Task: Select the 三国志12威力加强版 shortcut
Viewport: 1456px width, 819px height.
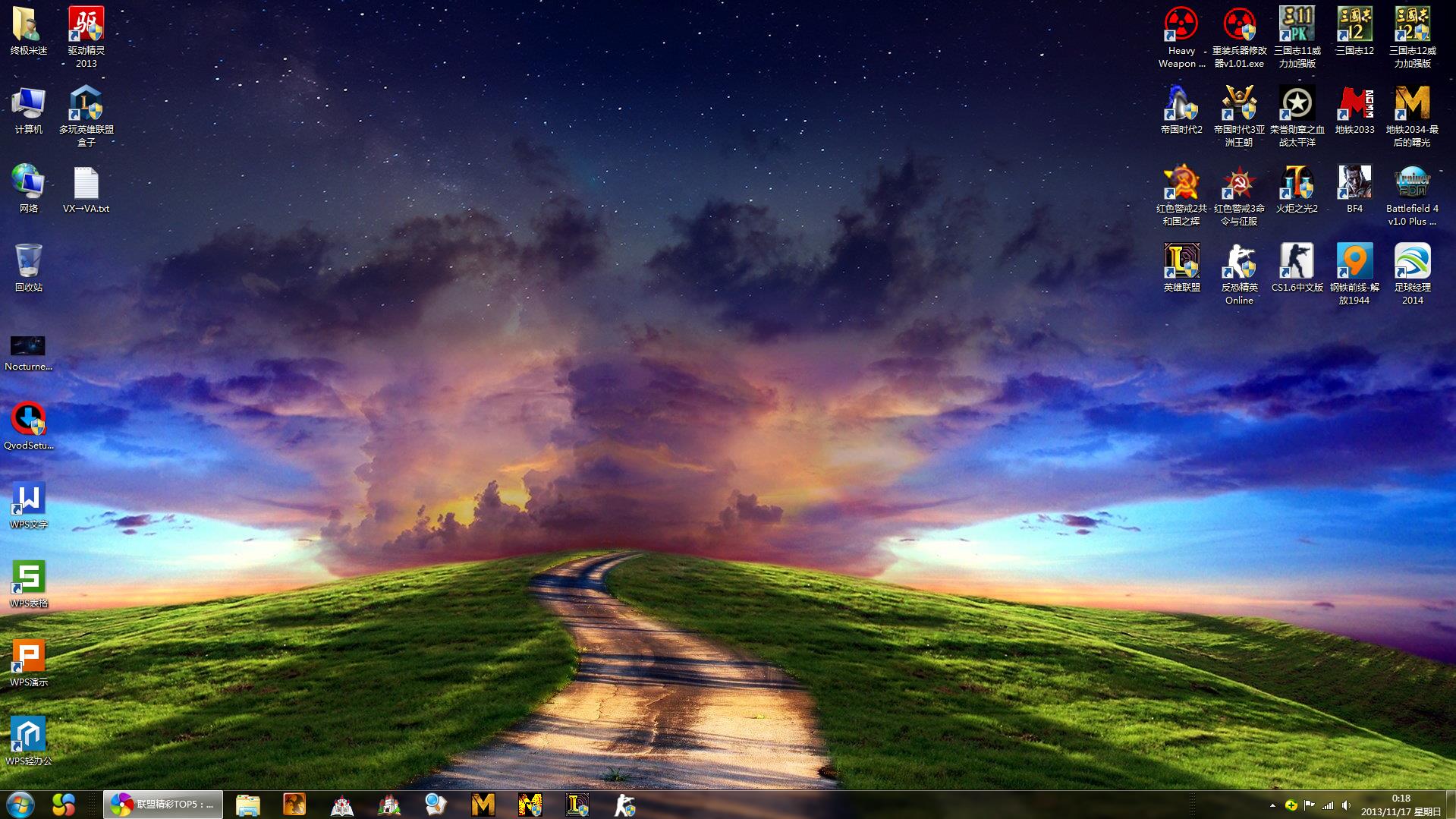Action: click(1412, 37)
